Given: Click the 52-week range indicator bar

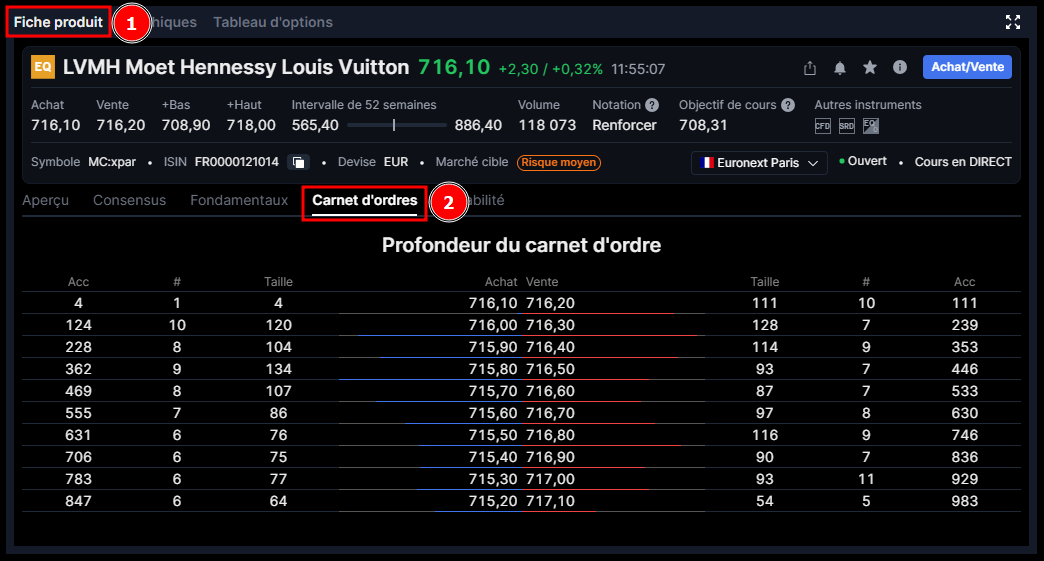Looking at the screenshot, I should pyautogui.click(x=397, y=125).
